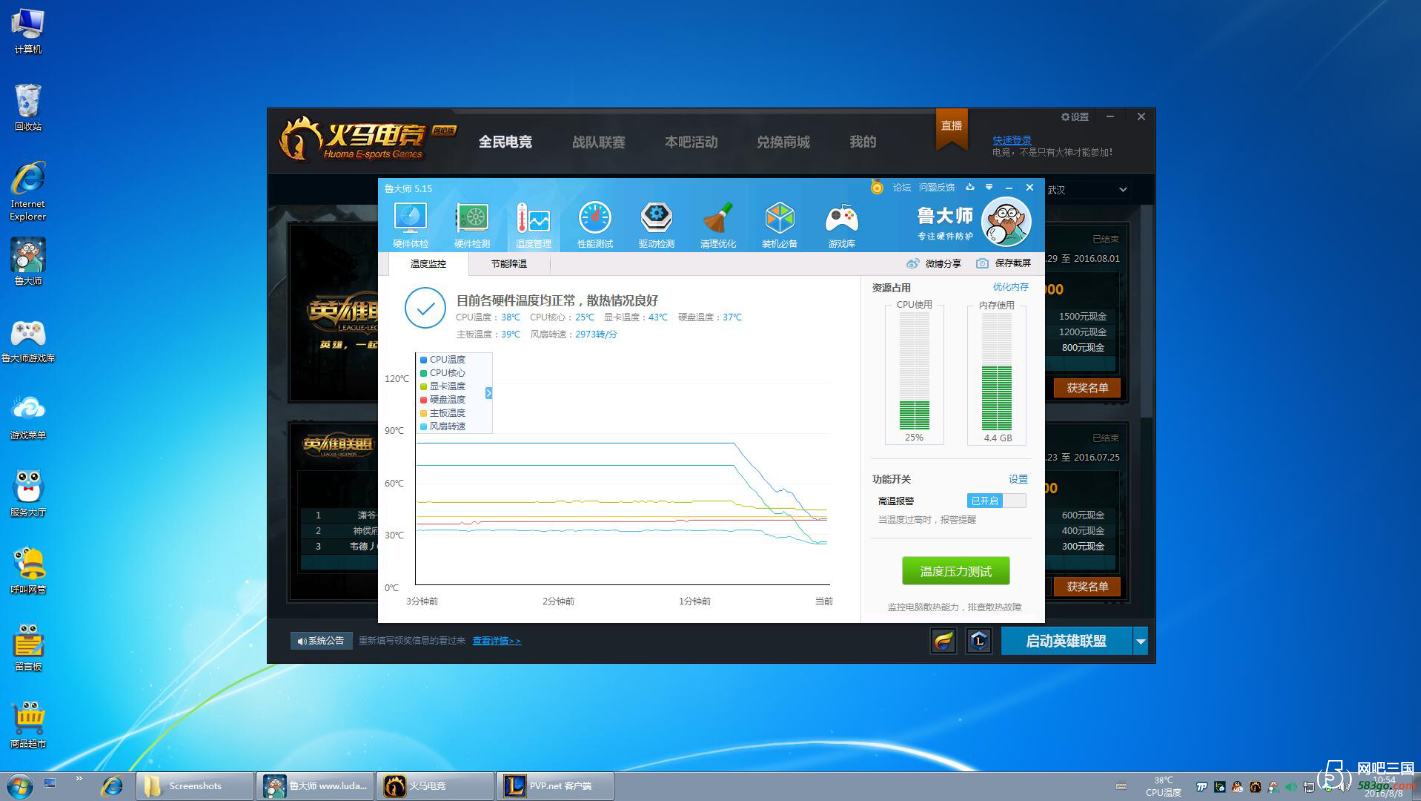This screenshot has width=1421, height=801.
Task: Switch to PVP.net 客户端 taskbar button
Action: (555, 786)
